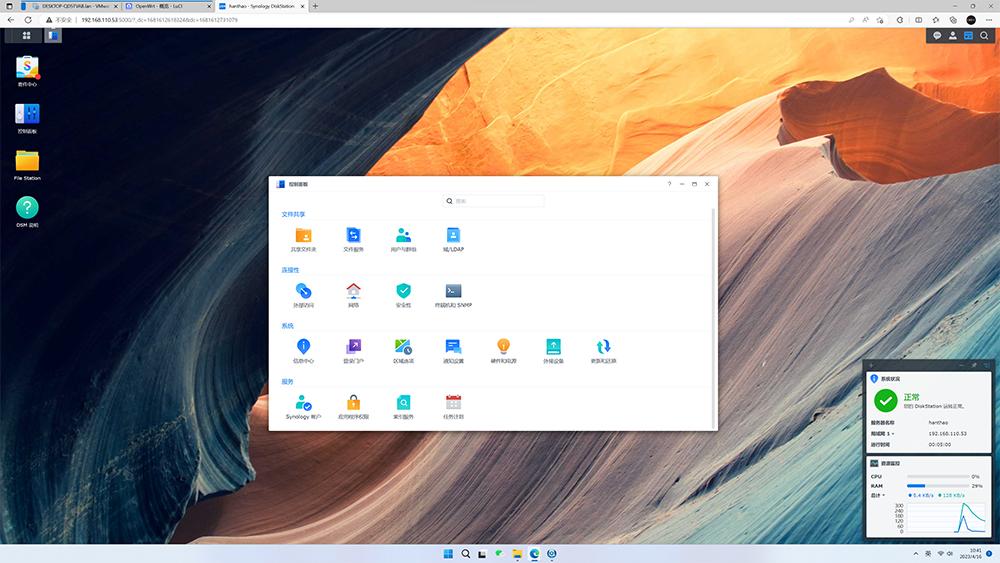Open External Access (外部访问) settings

(303, 292)
